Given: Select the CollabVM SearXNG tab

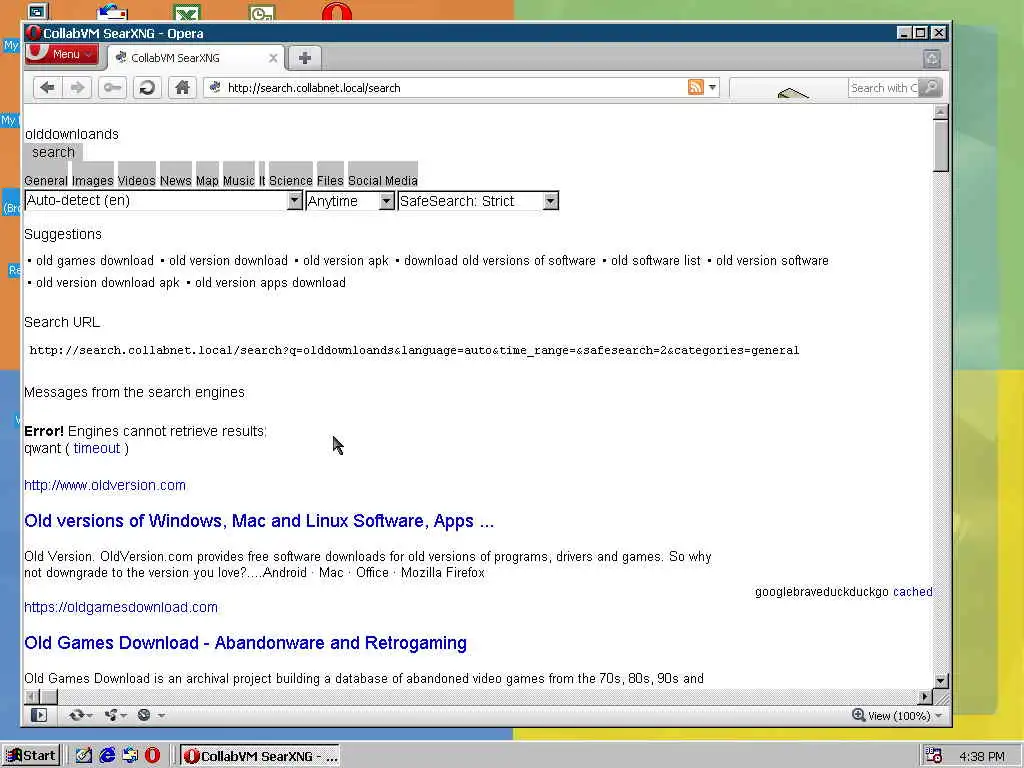Looking at the screenshot, I should pyautogui.click(x=196, y=58).
